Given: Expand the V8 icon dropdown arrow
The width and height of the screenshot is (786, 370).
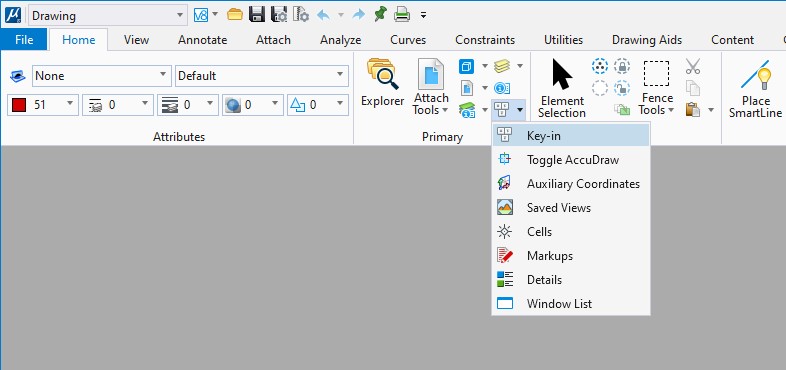Looking at the screenshot, I should coord(216,15).
